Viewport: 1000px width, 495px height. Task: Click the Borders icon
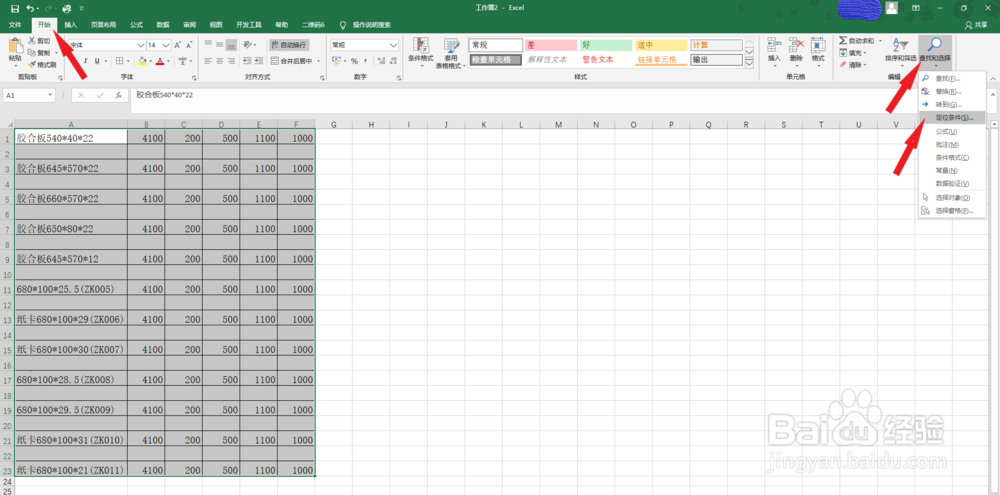[x=119, y=61]
